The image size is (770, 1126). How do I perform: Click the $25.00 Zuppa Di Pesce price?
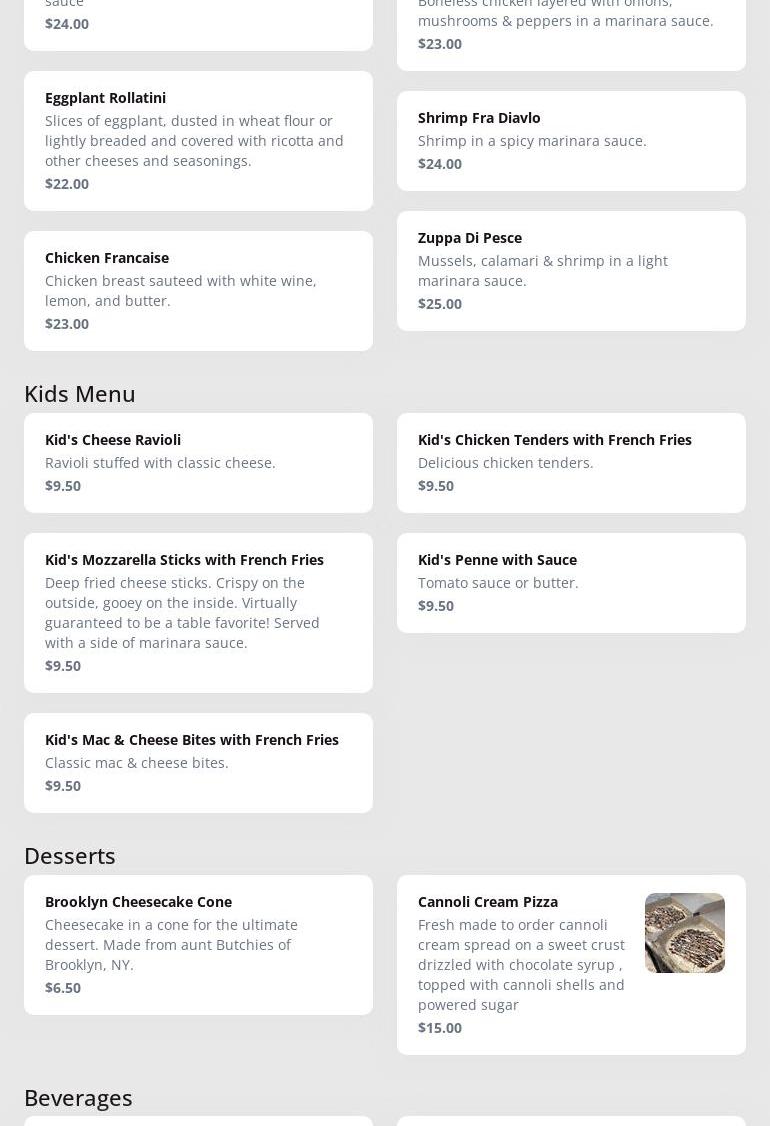point(440,303)
